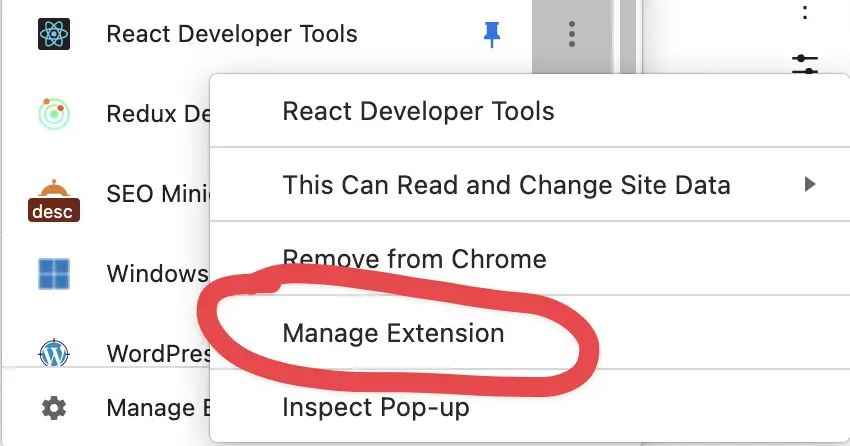Expand the site data submenu arrow
This screenshot has width=850, height=446.
tap(810, 184)
